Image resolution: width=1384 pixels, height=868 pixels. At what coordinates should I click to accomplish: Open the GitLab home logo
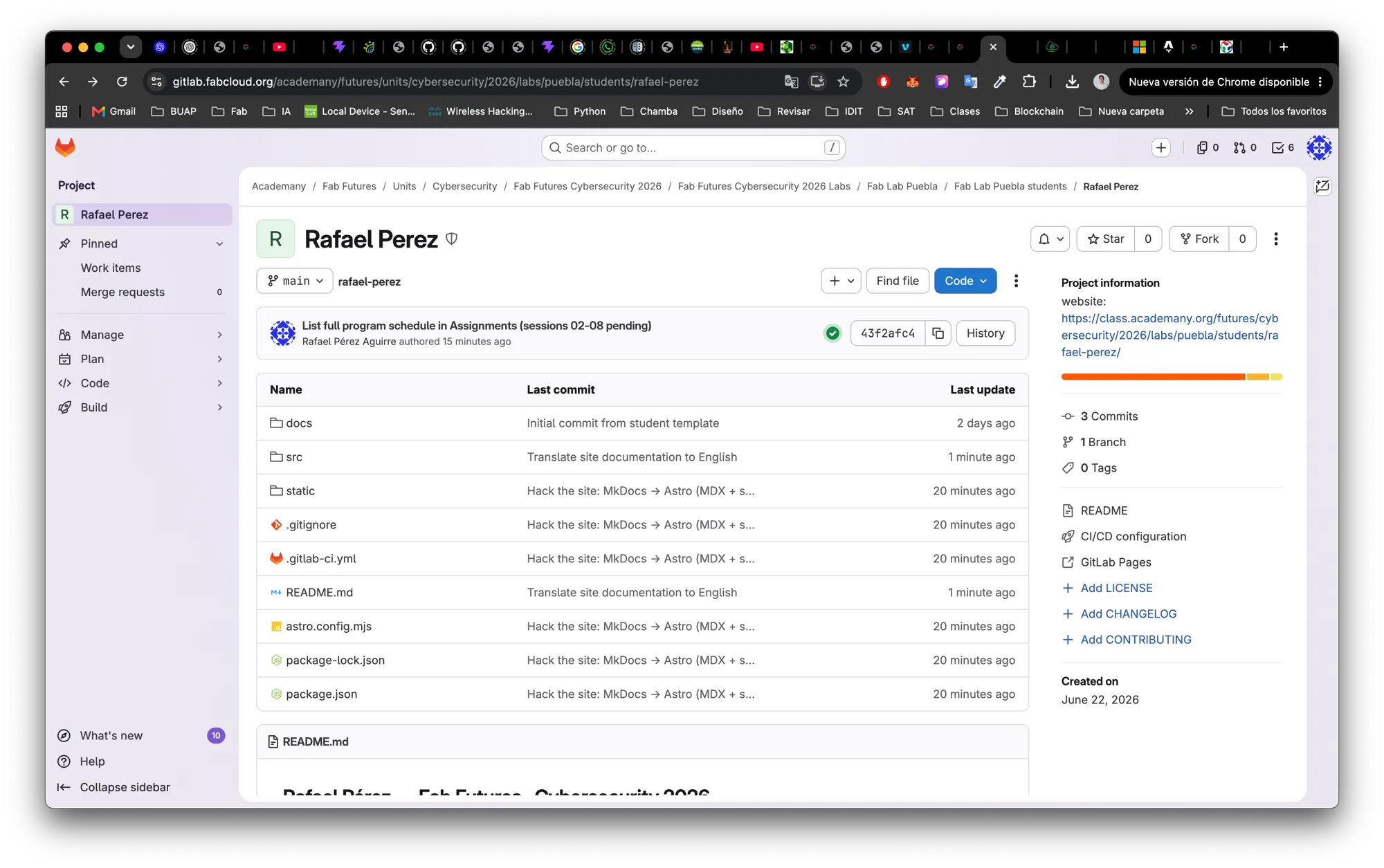[65, 147]
